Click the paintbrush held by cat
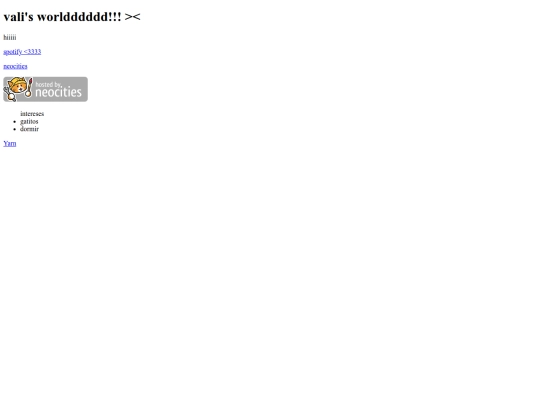 pos(29,87)
